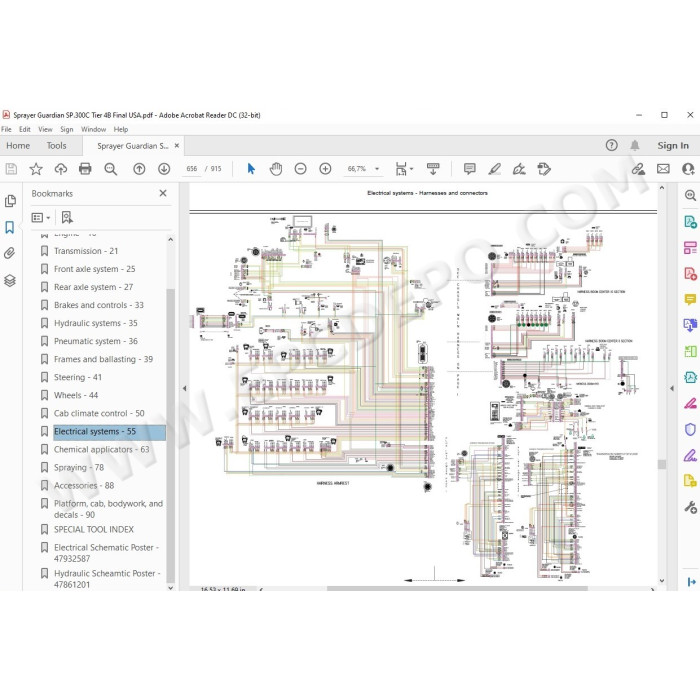Open the Attachments paperclip panel
The width and height of the screenshot is (700, 700).
[x=10, y=253]
